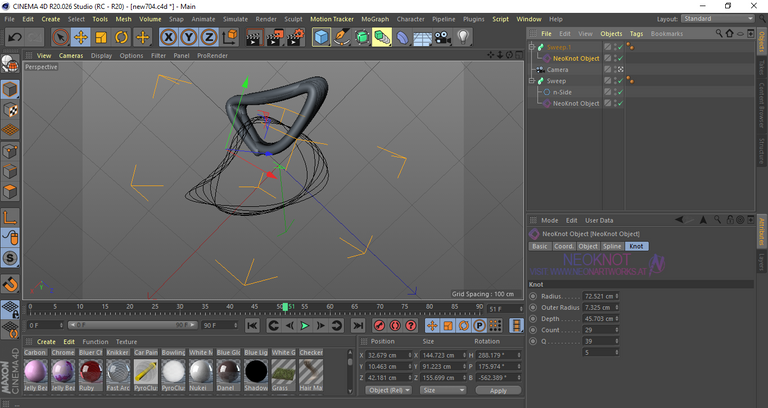Image resolution: width=768 pixels, height=408 pixels.
Task: Toggle Camera visibility dots
Action: point(615,70)
